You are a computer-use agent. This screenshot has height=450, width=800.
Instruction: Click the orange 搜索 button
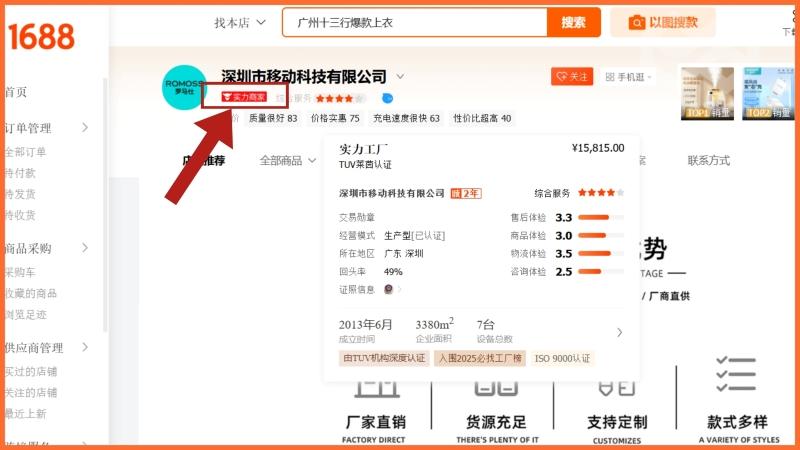point(573,22)
